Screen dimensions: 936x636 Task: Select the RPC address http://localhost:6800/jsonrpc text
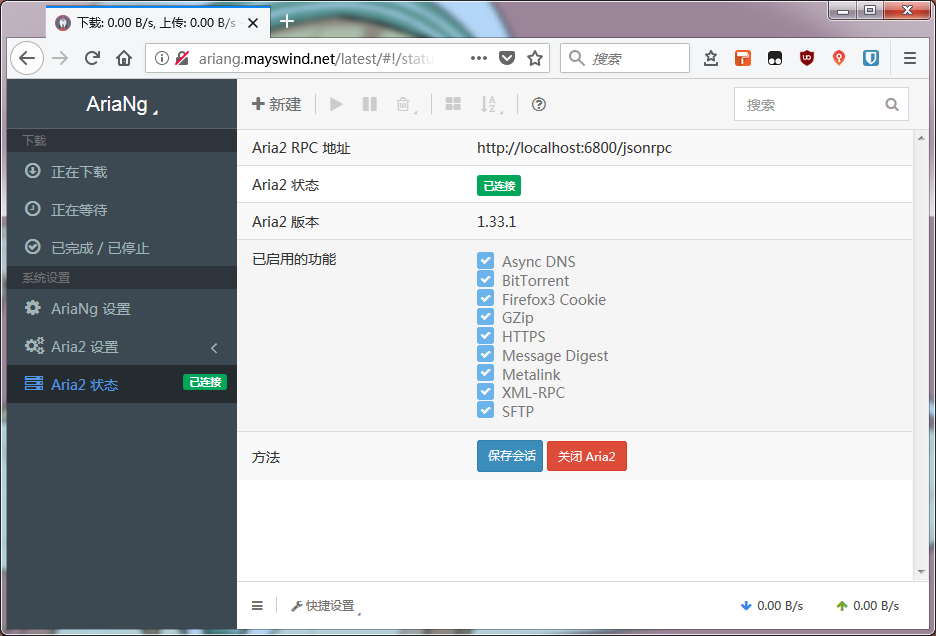coord(574,148)
